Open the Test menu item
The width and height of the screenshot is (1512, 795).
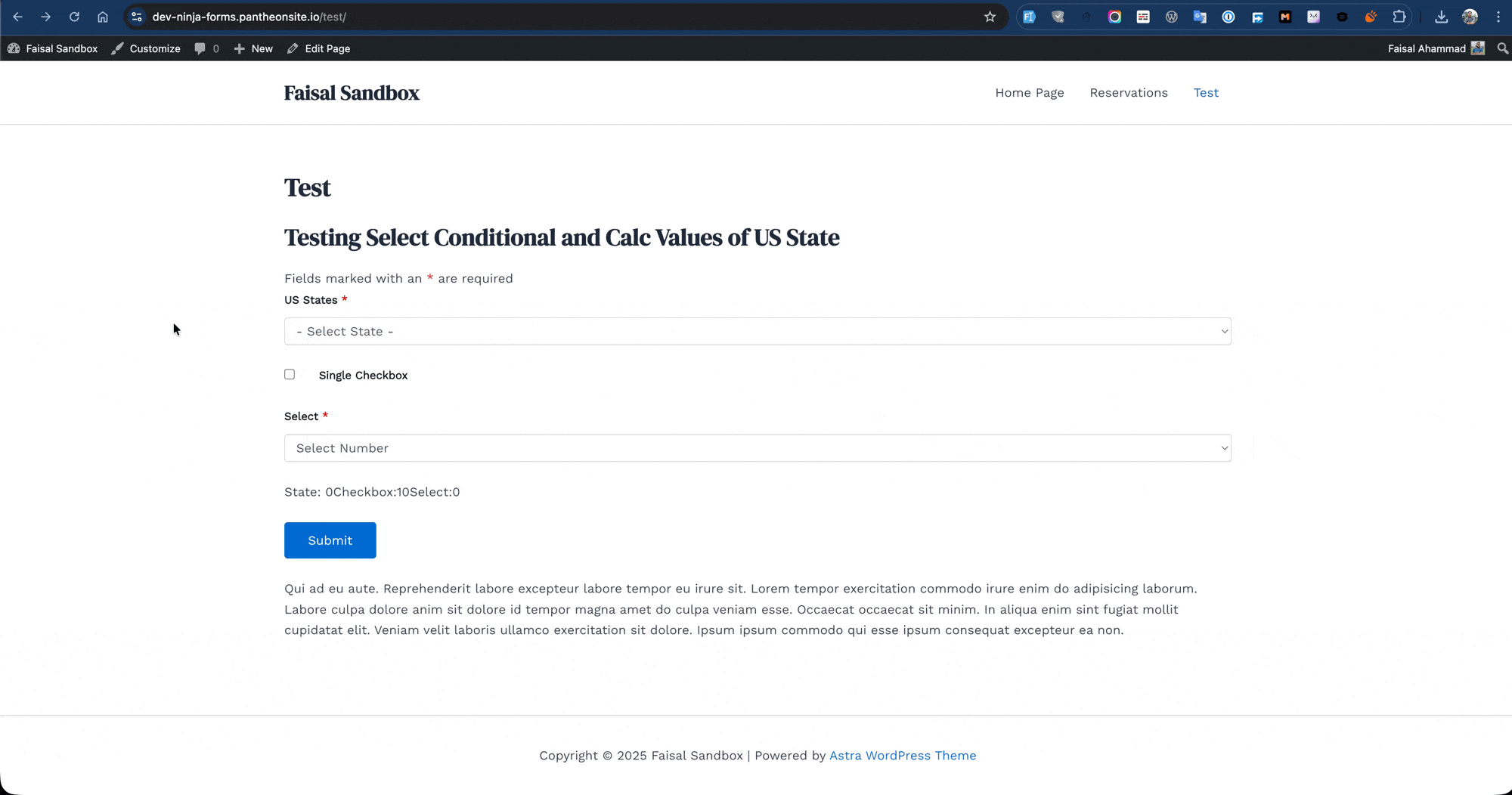coord(1206,92)
